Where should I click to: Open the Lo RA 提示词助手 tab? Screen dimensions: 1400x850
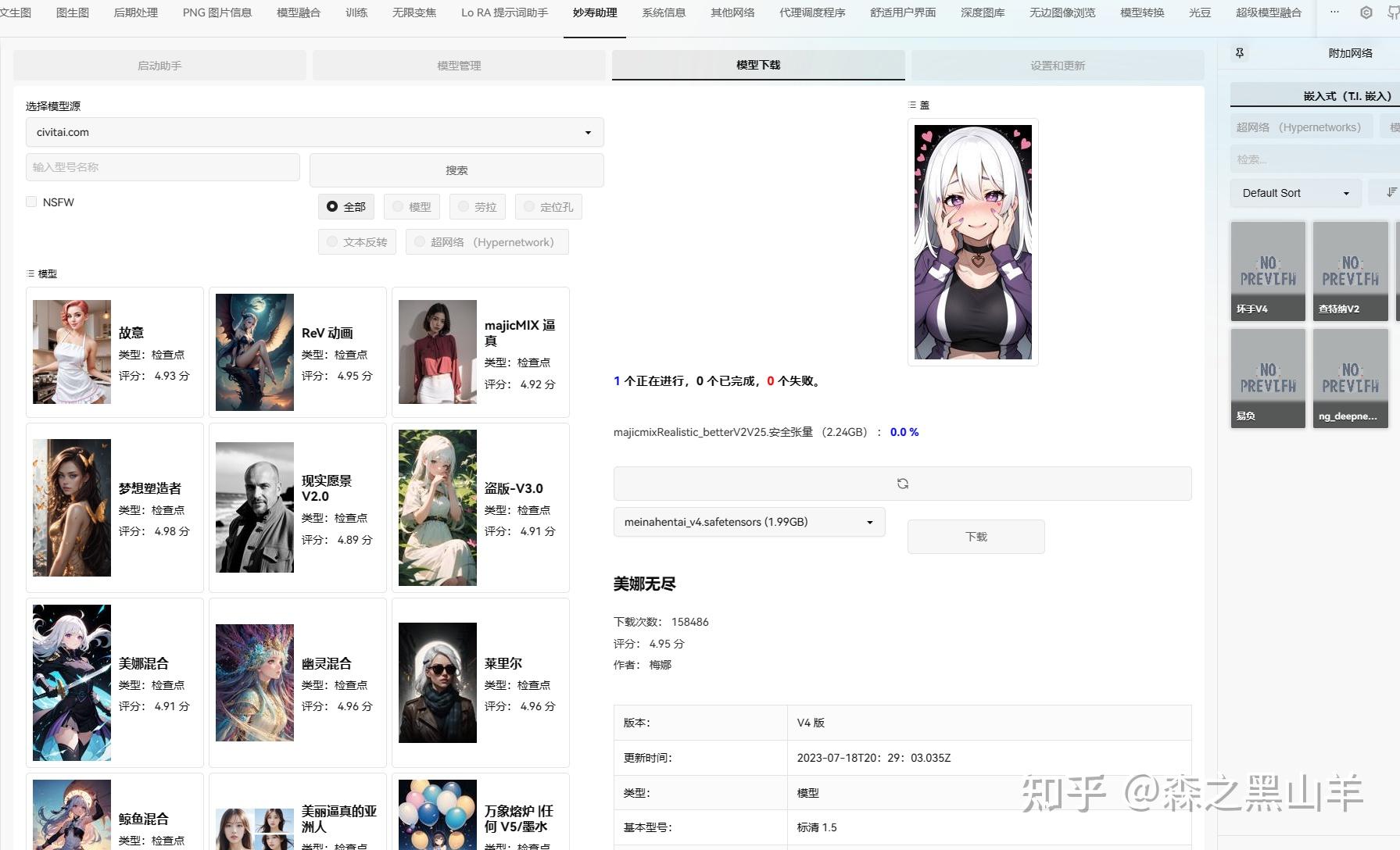504,12
